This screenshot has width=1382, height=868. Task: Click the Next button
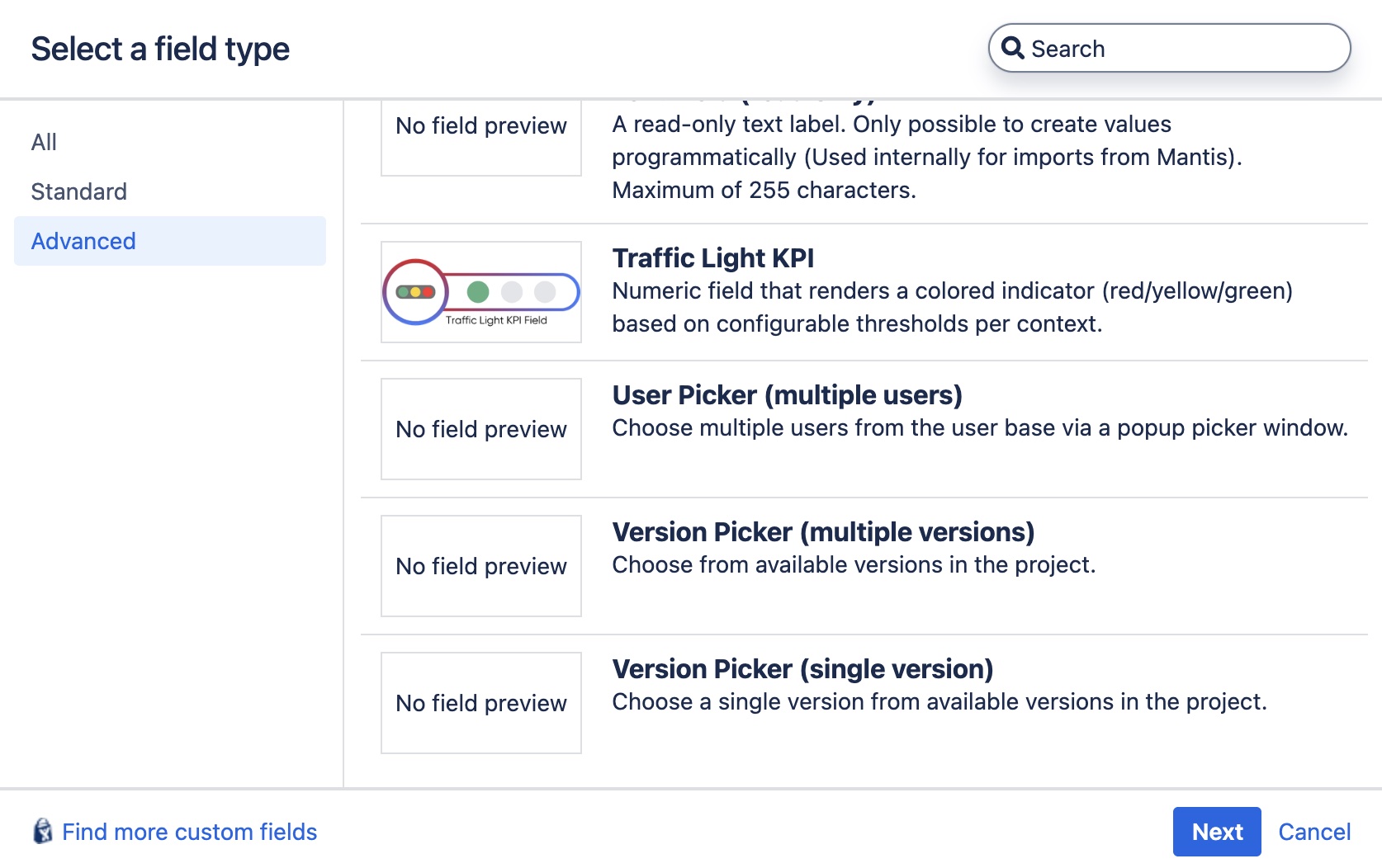[1217, 832]
